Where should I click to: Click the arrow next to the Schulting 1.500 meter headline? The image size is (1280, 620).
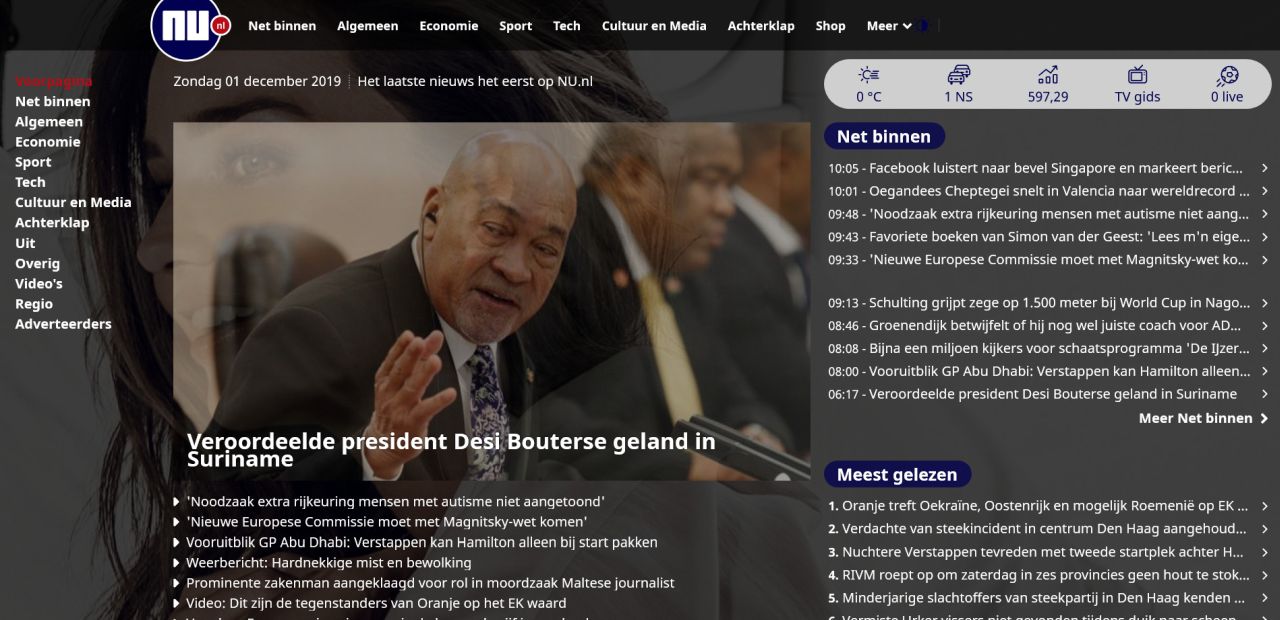coord(1264,303)
